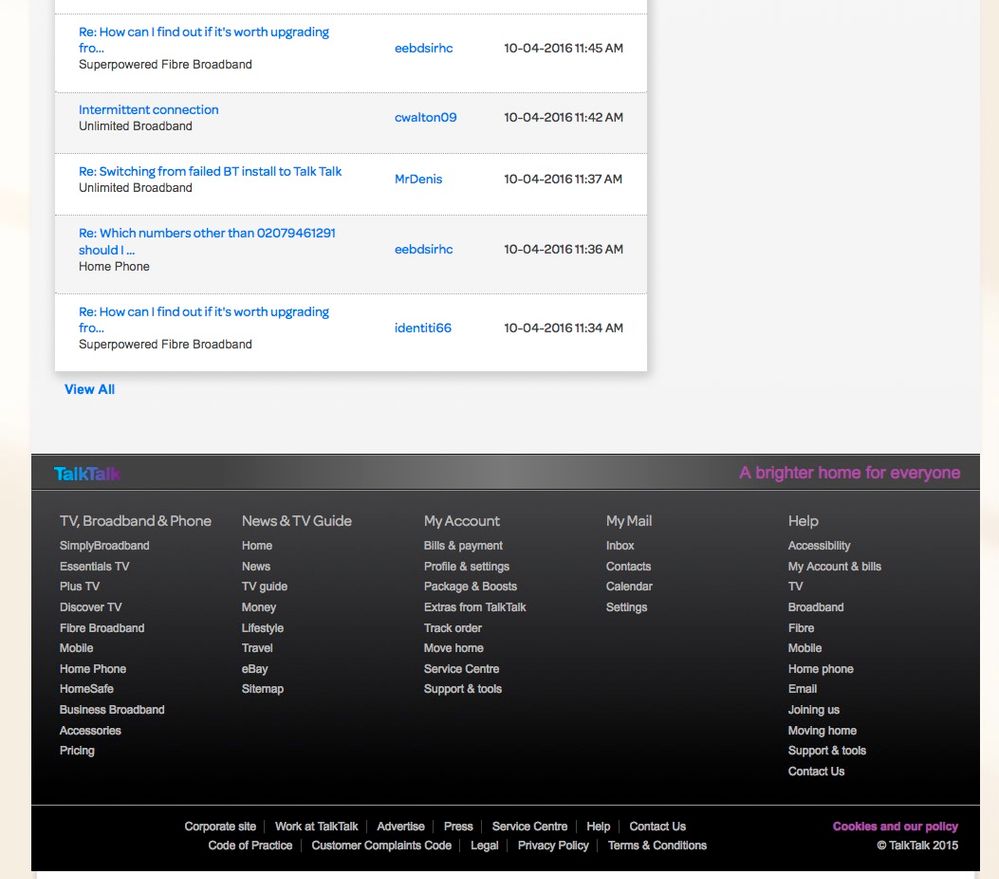Go to Pricing footer link
The width and height of the screenshot is (999, 879).
coord(77,751)
